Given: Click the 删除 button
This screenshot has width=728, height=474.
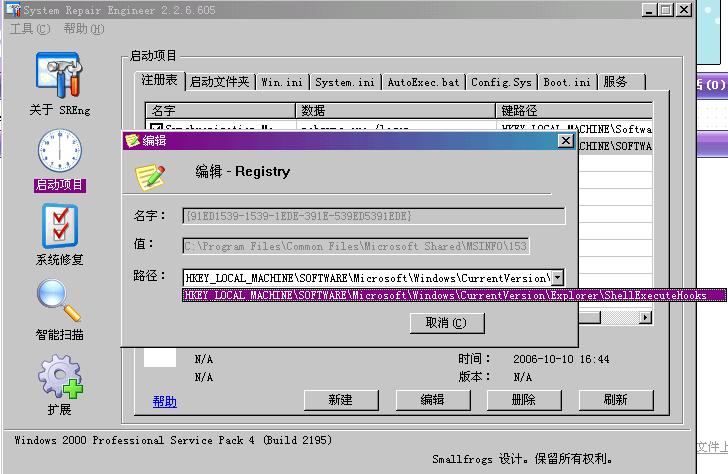Looking at the screenshot, I should 524,400.
